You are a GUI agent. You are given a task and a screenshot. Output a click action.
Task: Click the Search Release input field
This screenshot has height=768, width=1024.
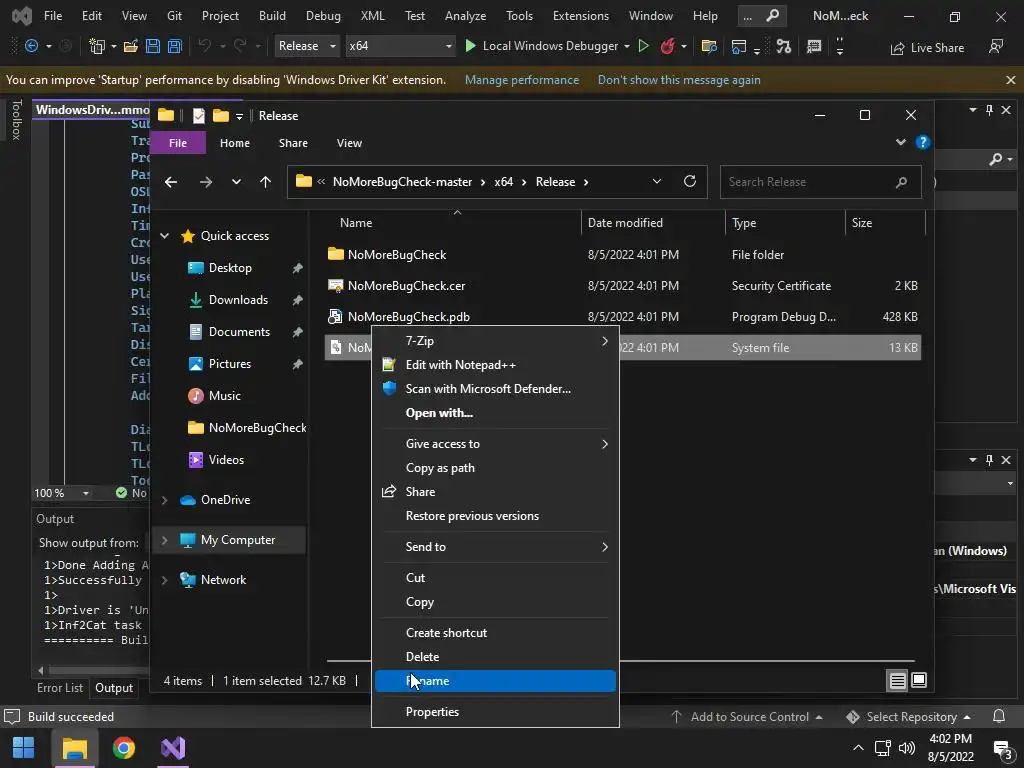(820, 182)
